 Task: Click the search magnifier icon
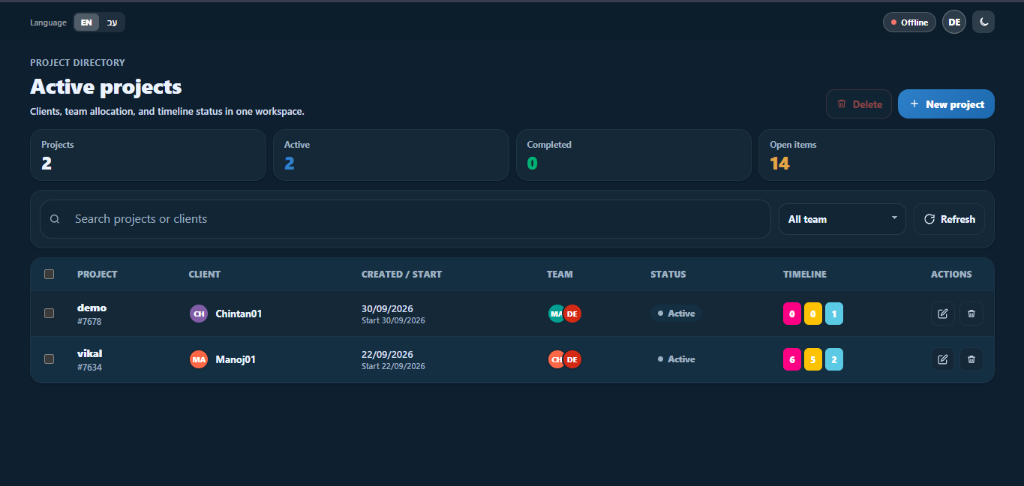(55, 219)
